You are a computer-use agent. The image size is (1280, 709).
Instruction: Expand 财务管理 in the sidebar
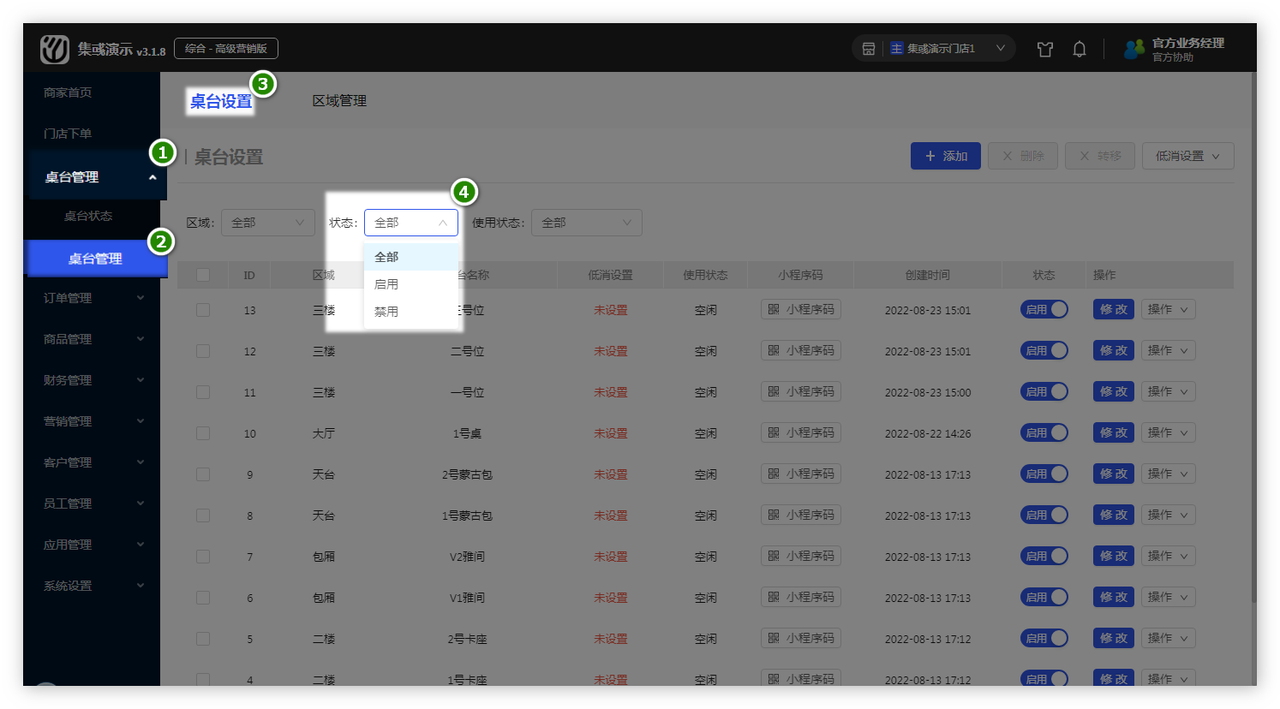[x=93, y=380]
